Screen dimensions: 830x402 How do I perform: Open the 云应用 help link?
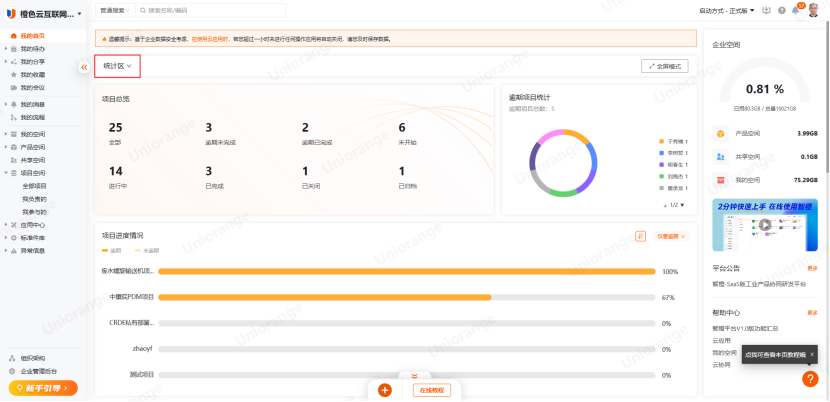[721, 341]
